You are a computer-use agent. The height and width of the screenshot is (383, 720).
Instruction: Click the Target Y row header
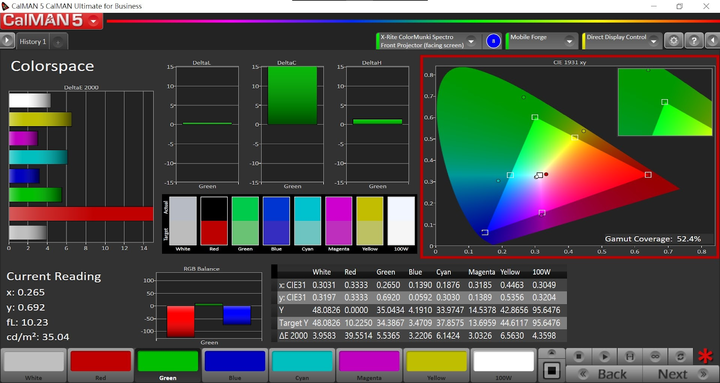[x=294, y=323]
